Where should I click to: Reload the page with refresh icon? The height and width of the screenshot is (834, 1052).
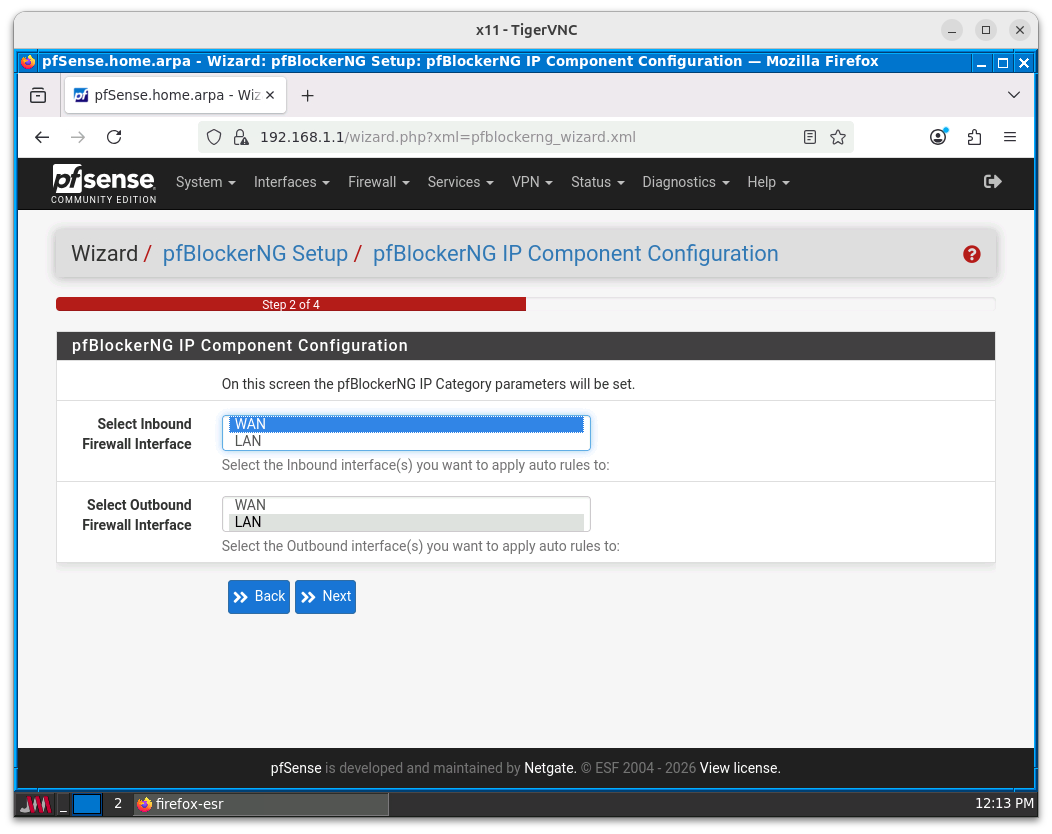[x=114, y=138]
